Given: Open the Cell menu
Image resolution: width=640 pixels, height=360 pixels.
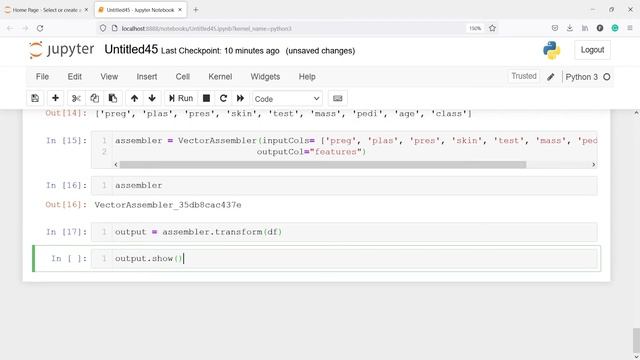Looking at the screenshot, I should click(x=183, y=77).
